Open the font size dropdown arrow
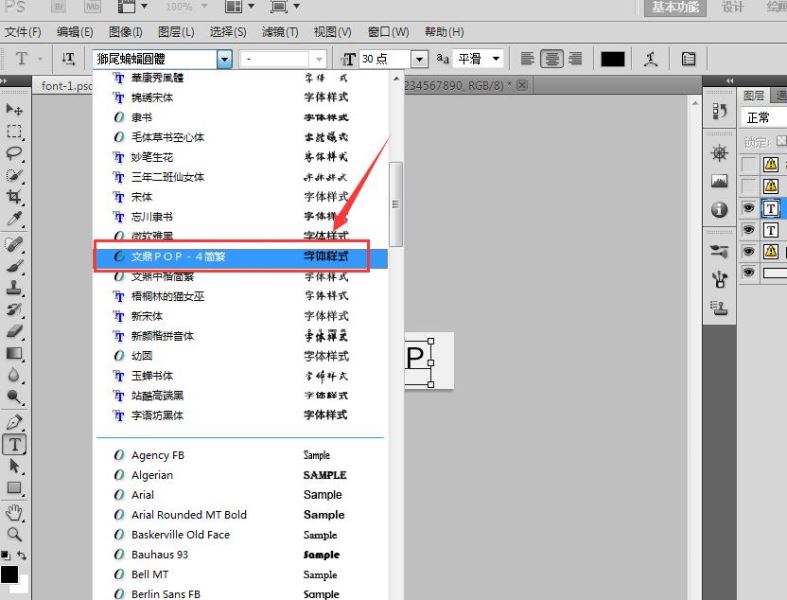787x600 pixels. (x=419, y=59)
